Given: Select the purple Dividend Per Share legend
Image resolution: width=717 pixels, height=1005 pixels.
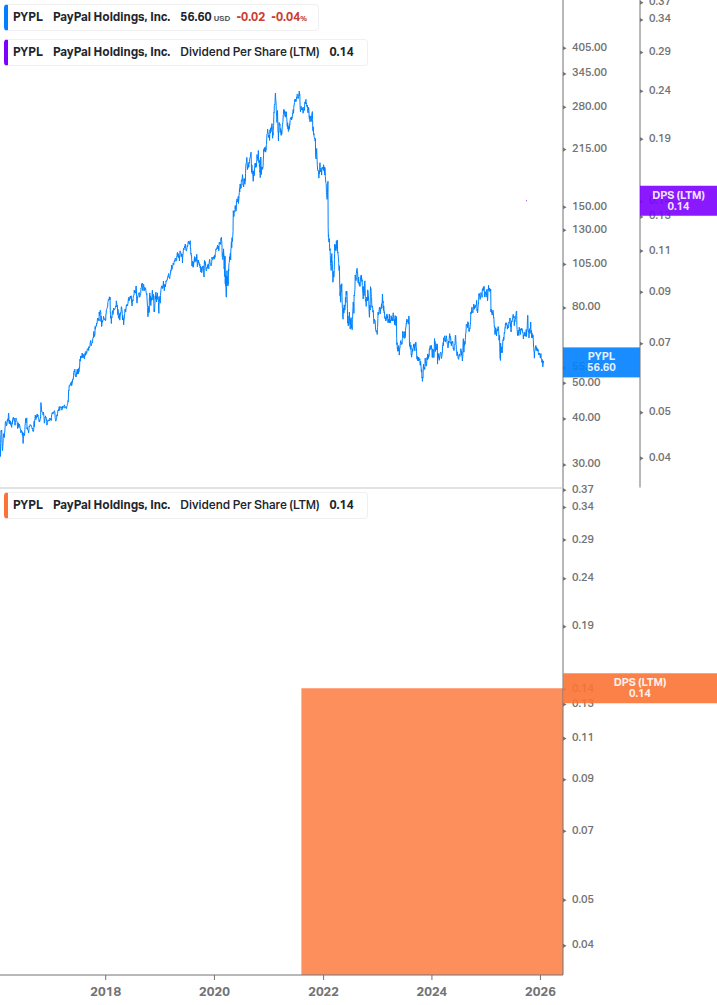Looking at the screenshot, I should [186, 53].
